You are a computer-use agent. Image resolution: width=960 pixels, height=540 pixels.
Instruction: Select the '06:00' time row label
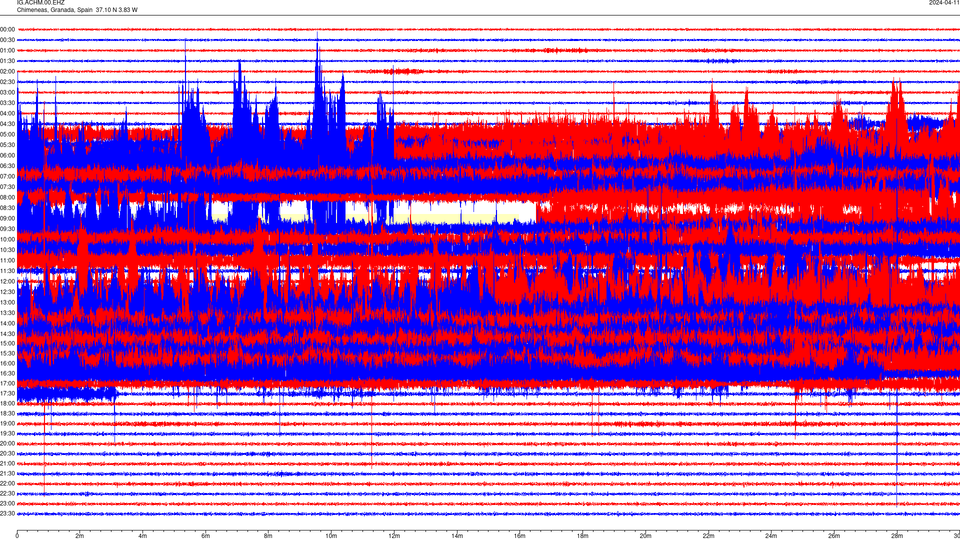7,156
